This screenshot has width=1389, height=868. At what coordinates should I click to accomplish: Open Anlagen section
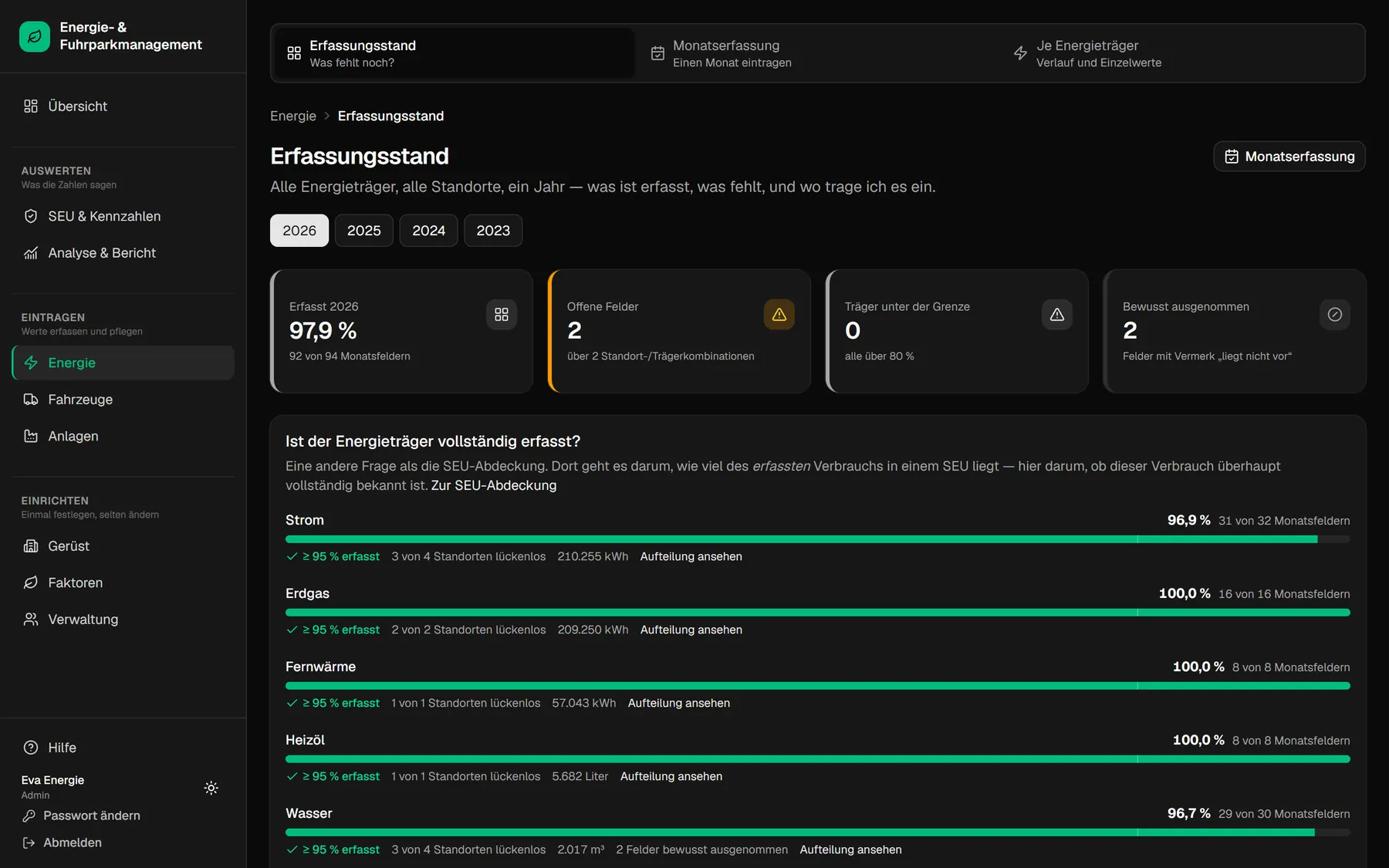point(123,436)
